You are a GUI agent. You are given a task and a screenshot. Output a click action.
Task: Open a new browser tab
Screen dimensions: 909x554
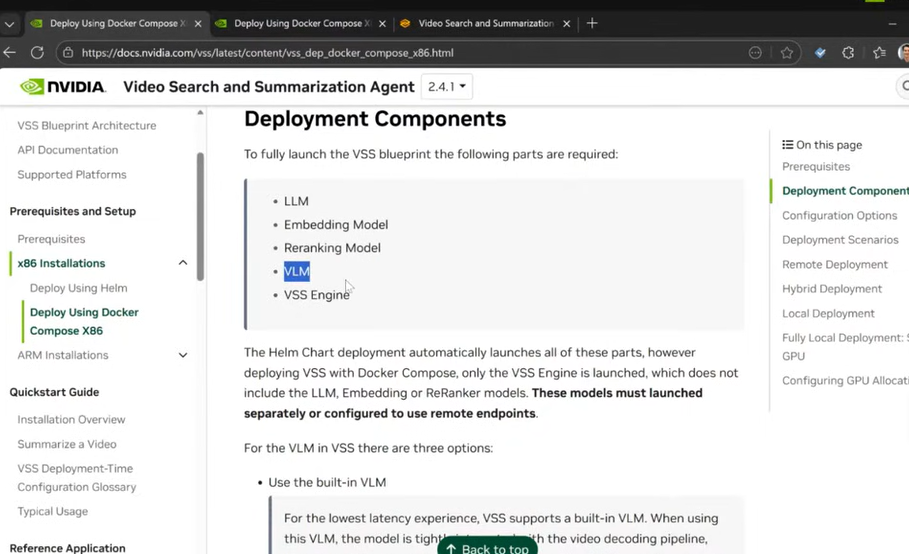coord(592,23)
